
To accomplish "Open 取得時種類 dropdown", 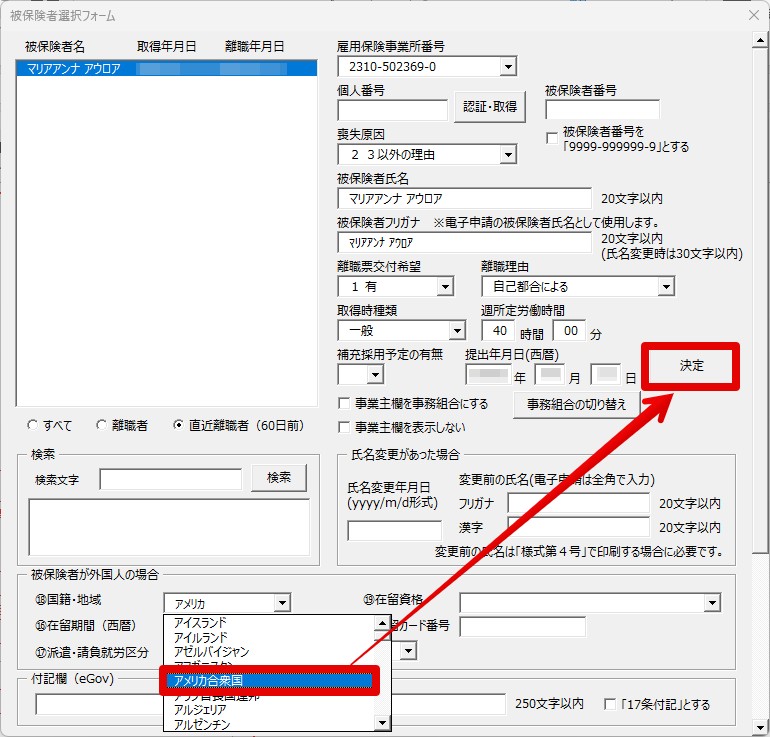I will [x=457, y=330].
